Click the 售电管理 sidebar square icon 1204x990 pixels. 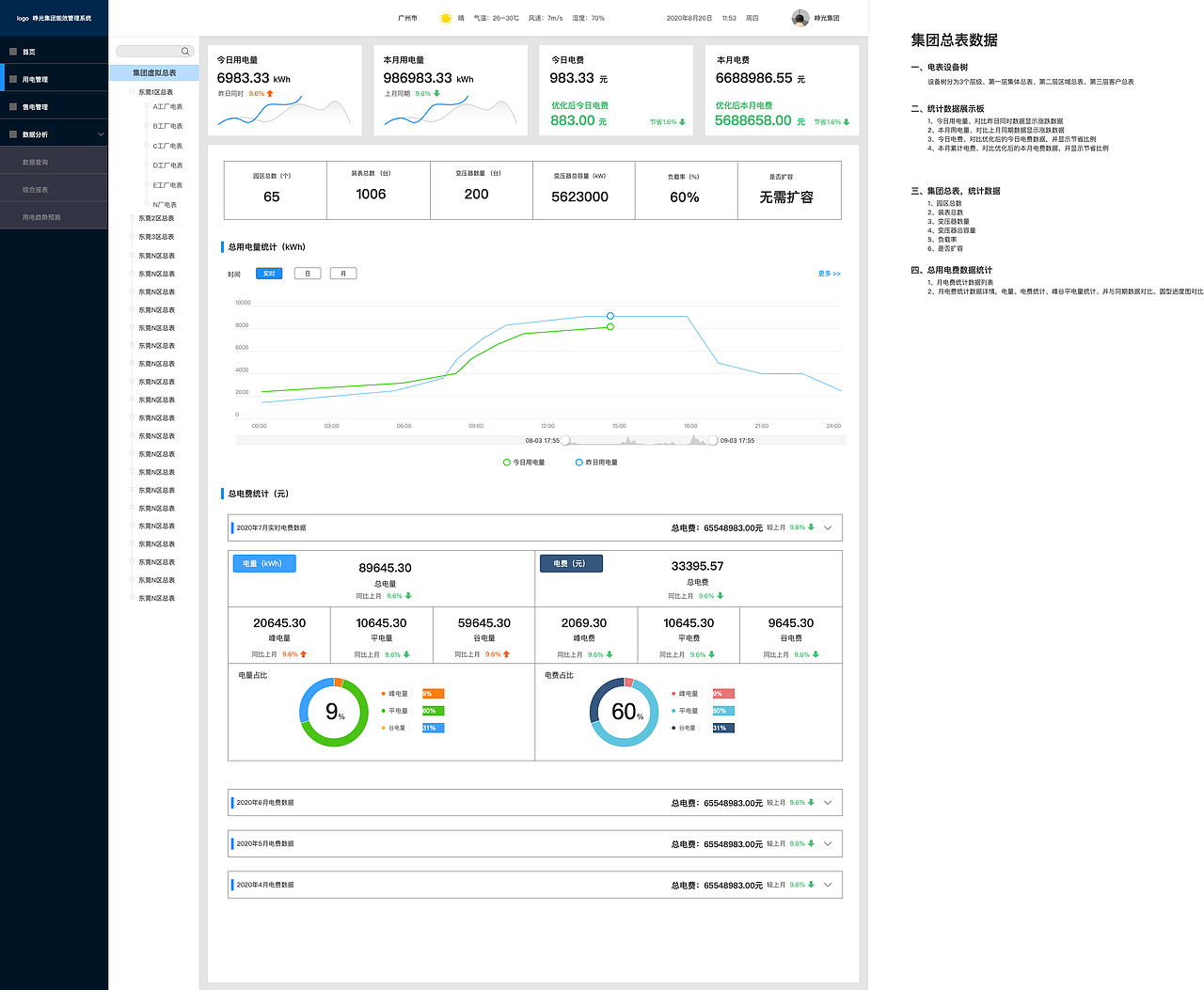coord(13,106)
